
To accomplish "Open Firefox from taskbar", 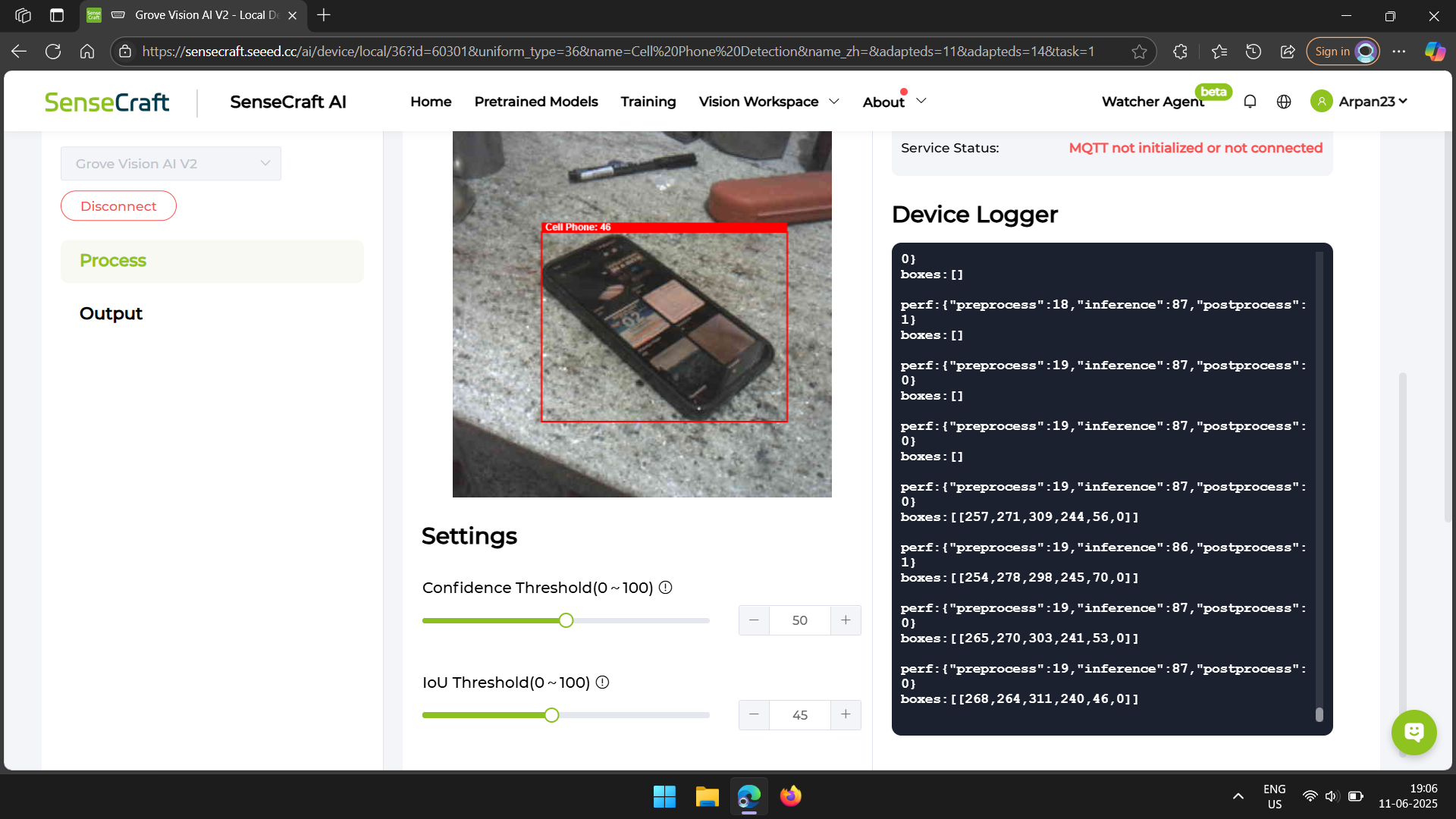I will 791,796.
